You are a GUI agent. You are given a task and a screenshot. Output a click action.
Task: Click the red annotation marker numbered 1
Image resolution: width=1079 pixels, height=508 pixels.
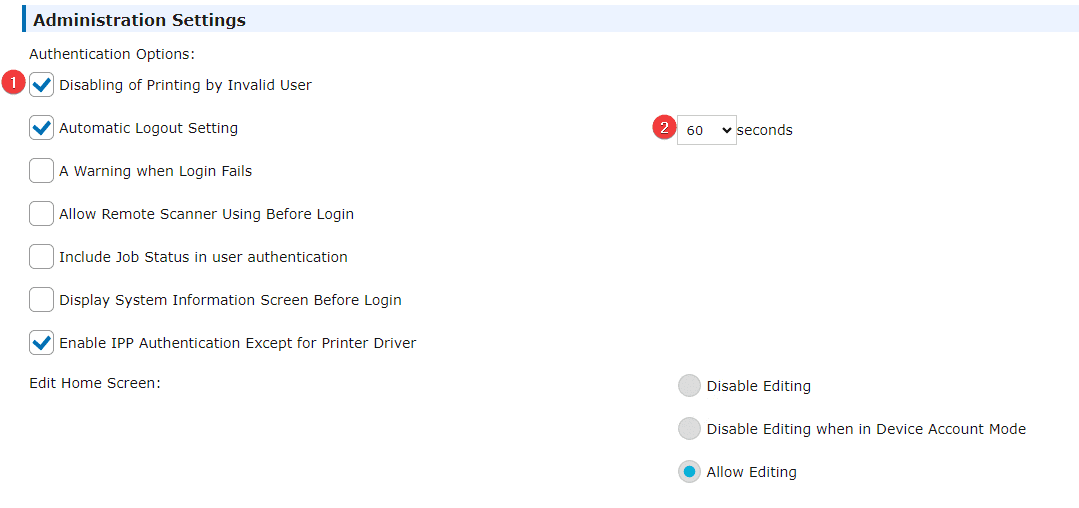click(13, 83)
